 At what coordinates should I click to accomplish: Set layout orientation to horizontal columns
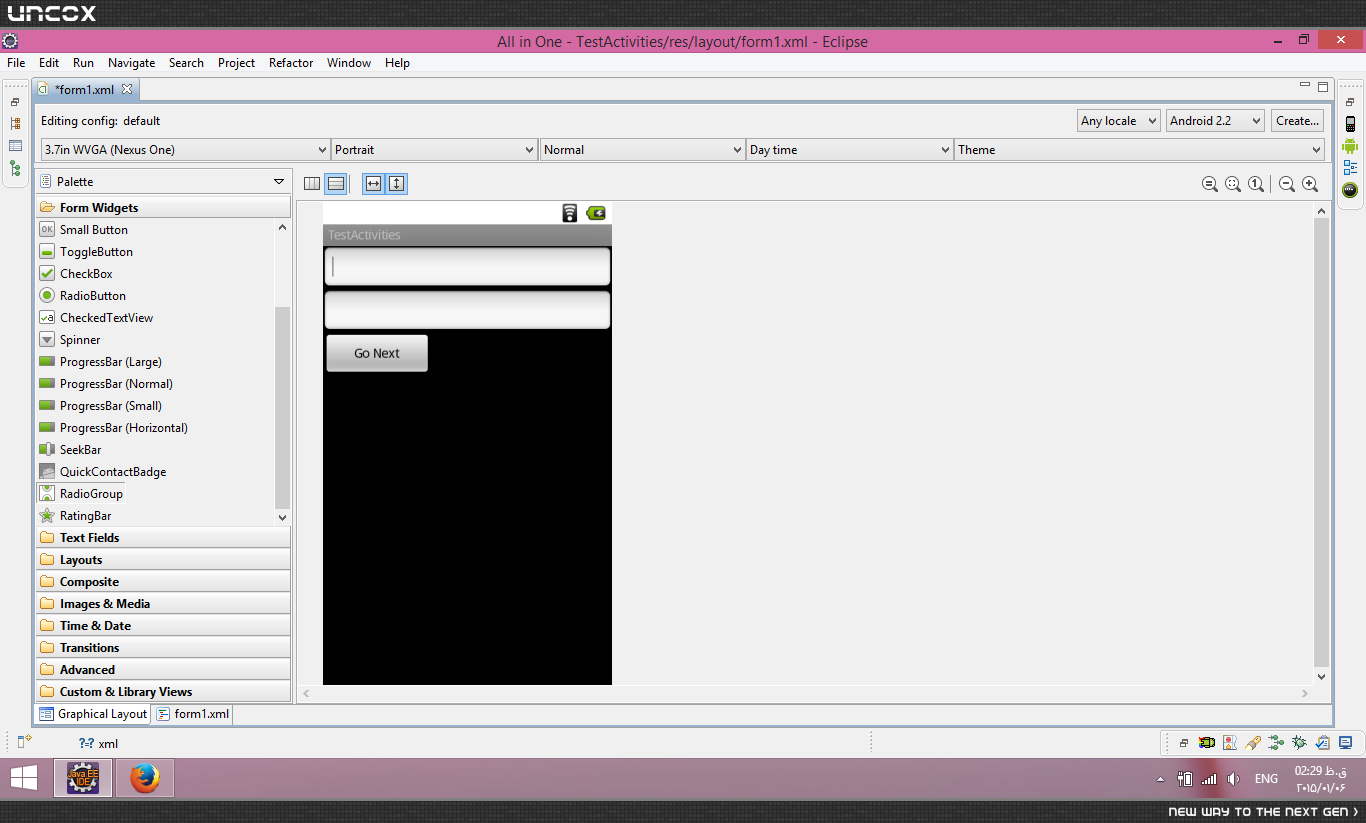(312, 184)
